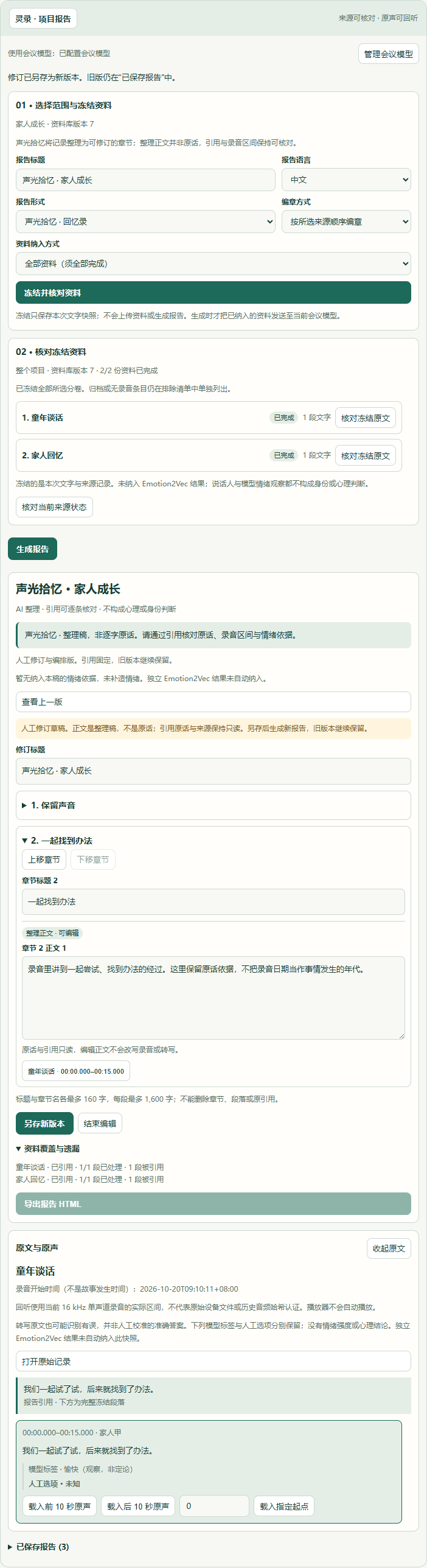Click coverage line 童年谈话 · 已引用

pos(89,1167)
